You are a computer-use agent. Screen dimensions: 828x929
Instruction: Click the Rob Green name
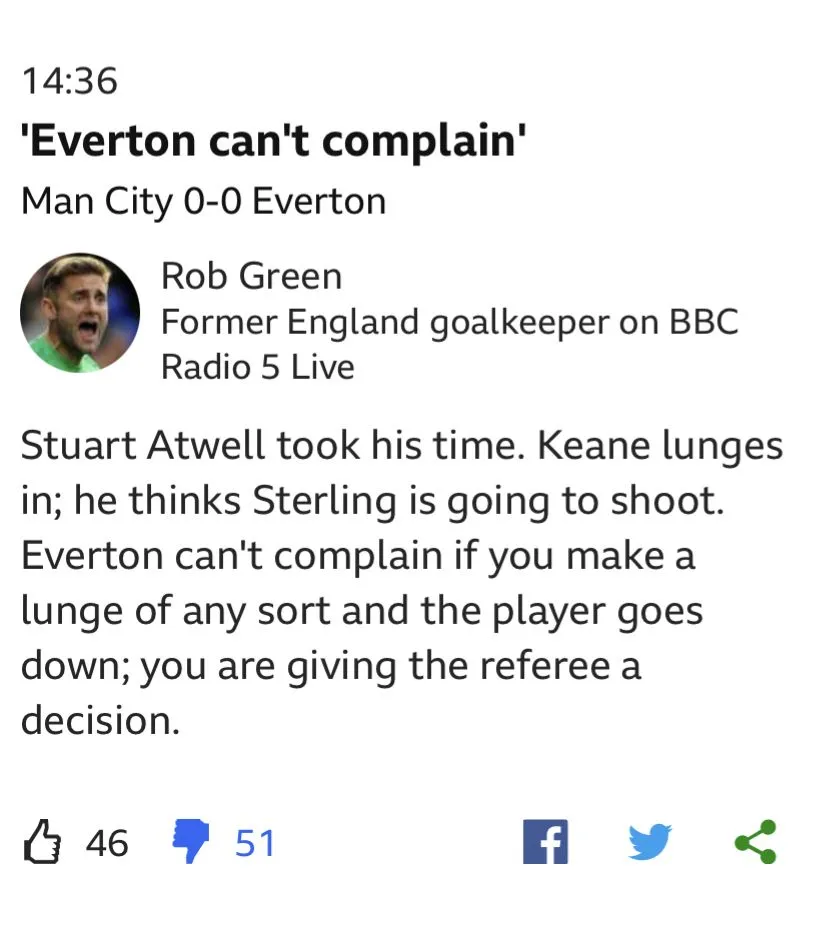pos(251,275)
